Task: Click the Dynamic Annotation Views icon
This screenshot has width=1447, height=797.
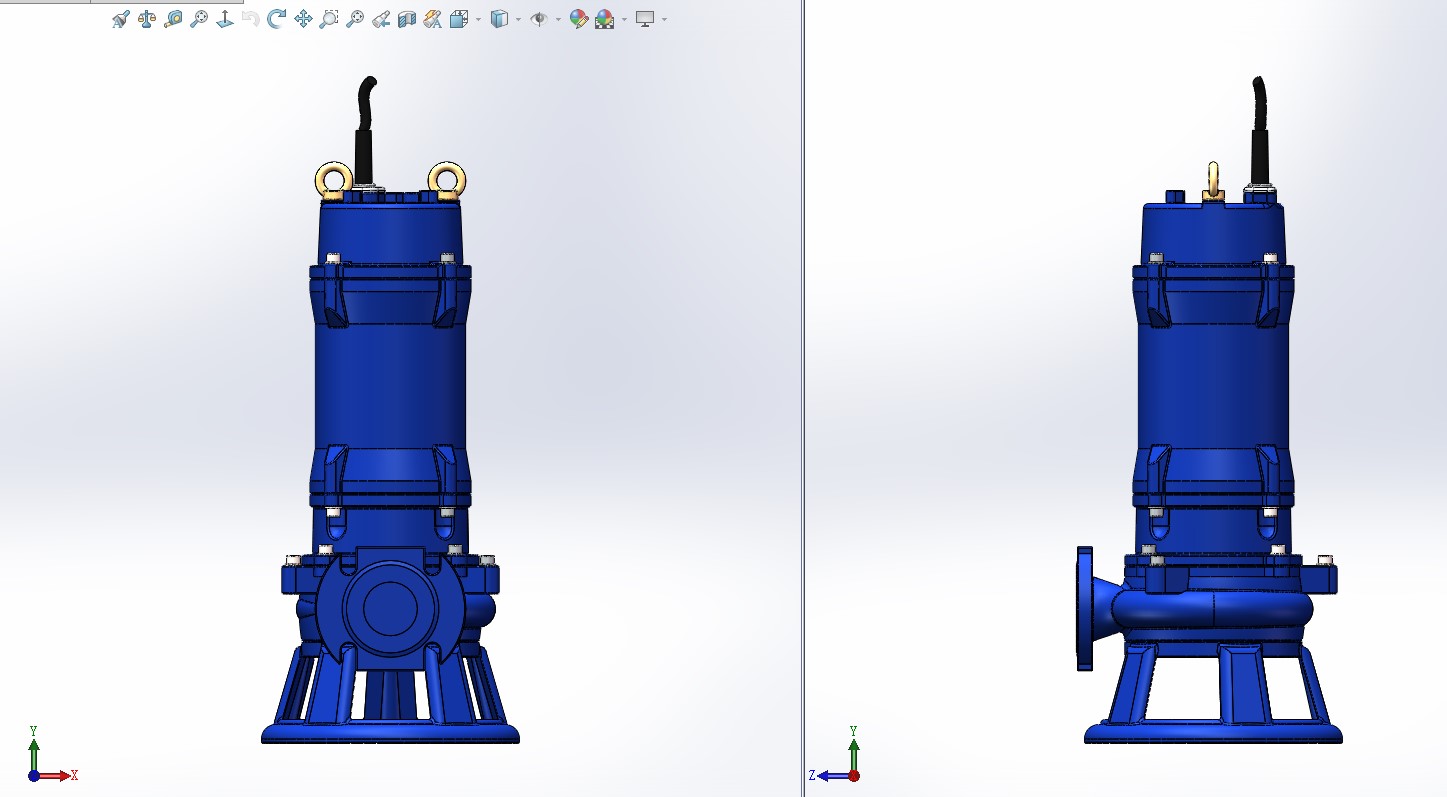Action: click(432, 19)
